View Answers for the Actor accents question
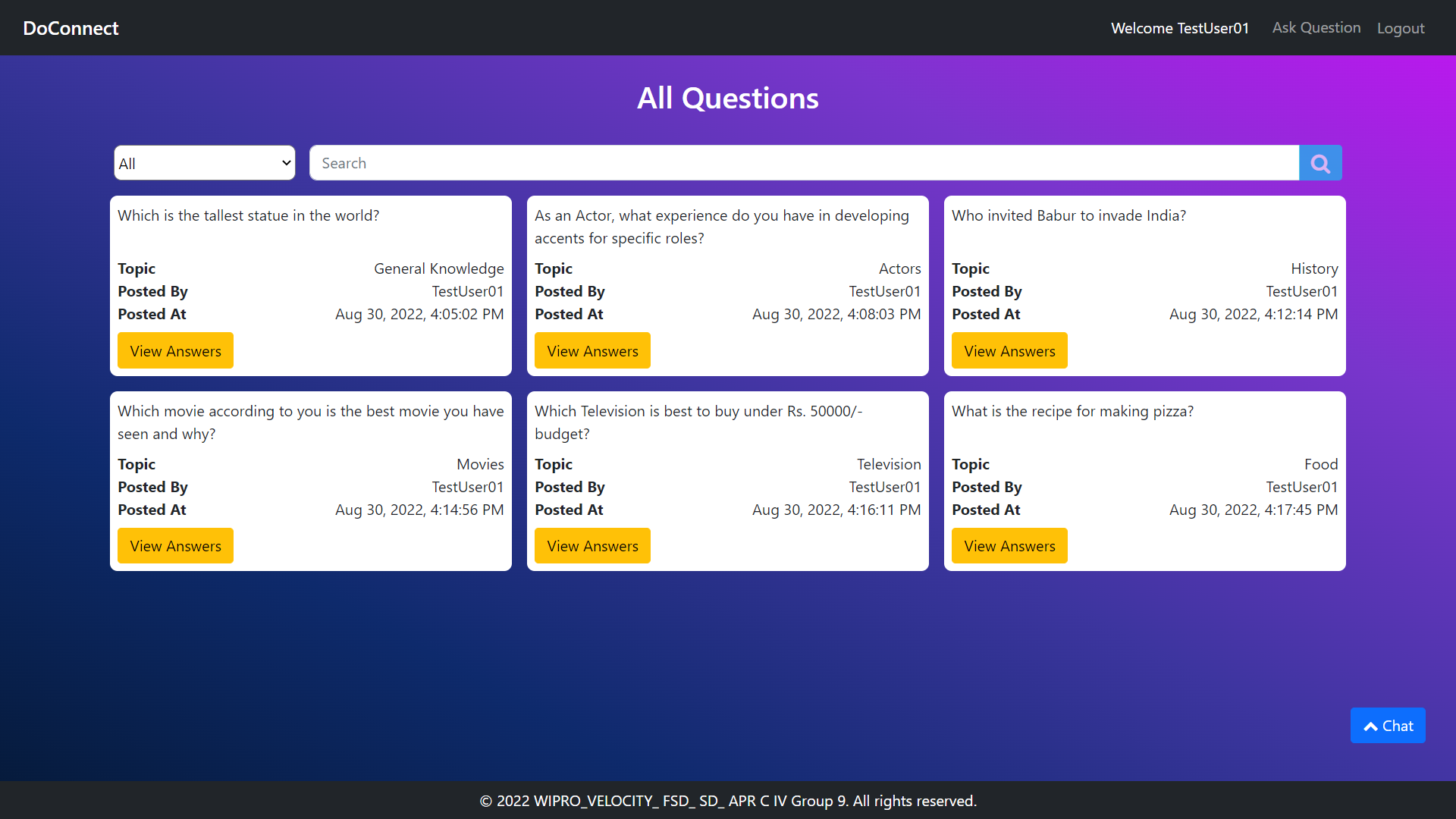The width and height of the screenshot is (1456, 819). (592, 351)
